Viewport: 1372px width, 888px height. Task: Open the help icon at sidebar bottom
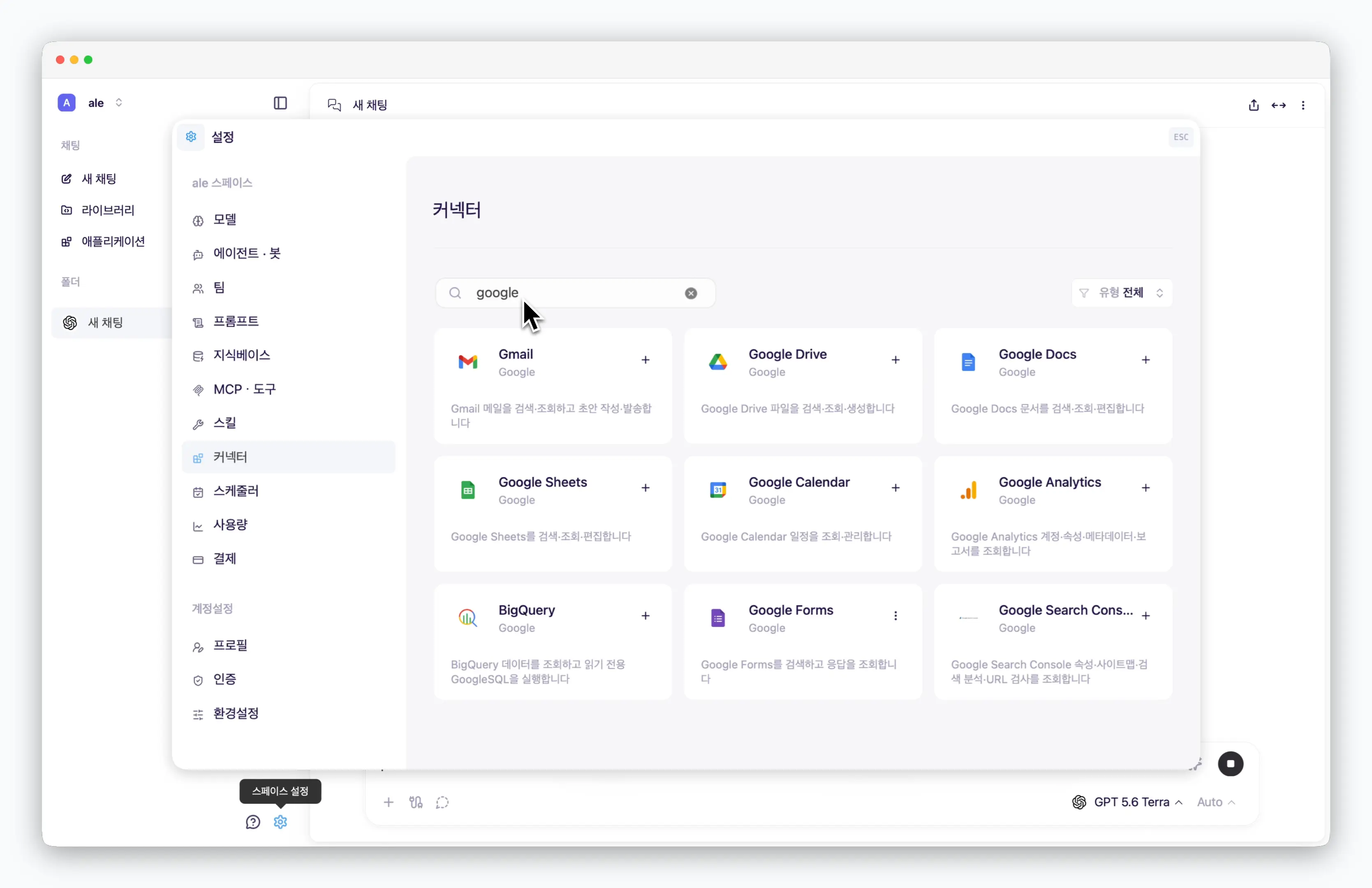252,822
